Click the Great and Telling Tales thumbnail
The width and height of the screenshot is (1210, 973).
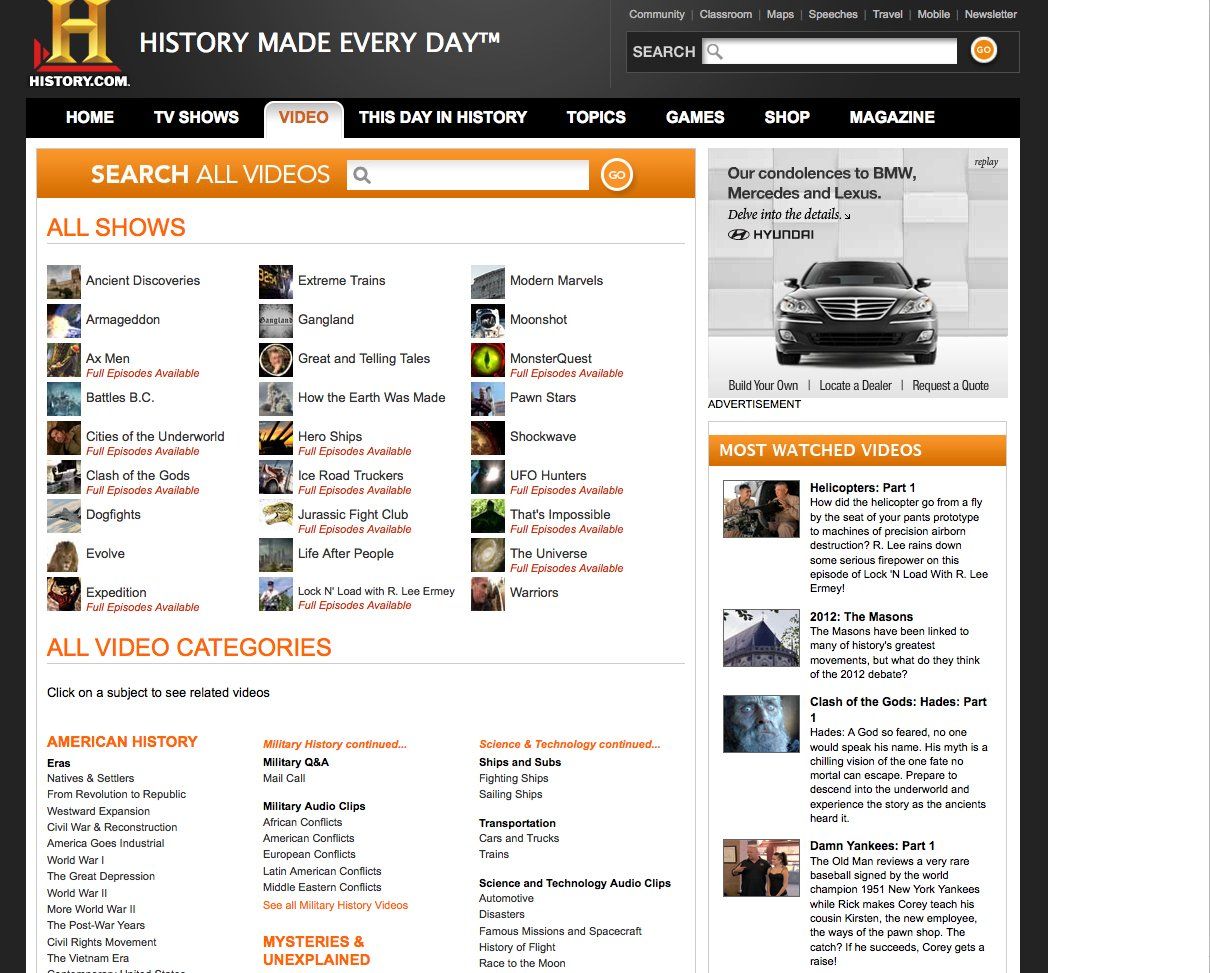pos(276,360)
